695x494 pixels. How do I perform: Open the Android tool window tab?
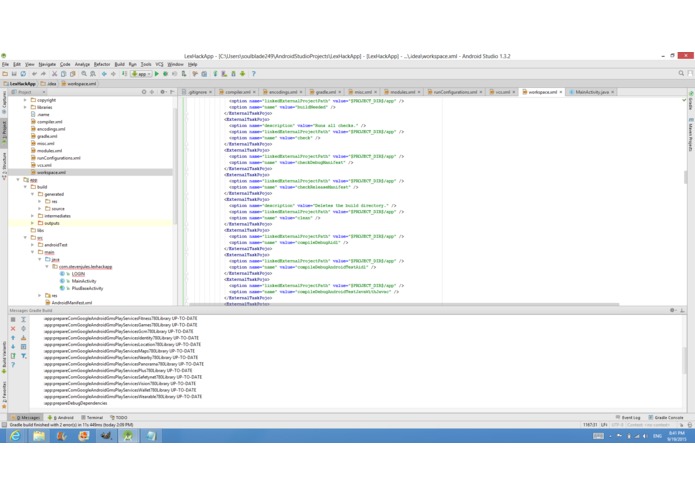pyautogui.click(x=61, y=417)
